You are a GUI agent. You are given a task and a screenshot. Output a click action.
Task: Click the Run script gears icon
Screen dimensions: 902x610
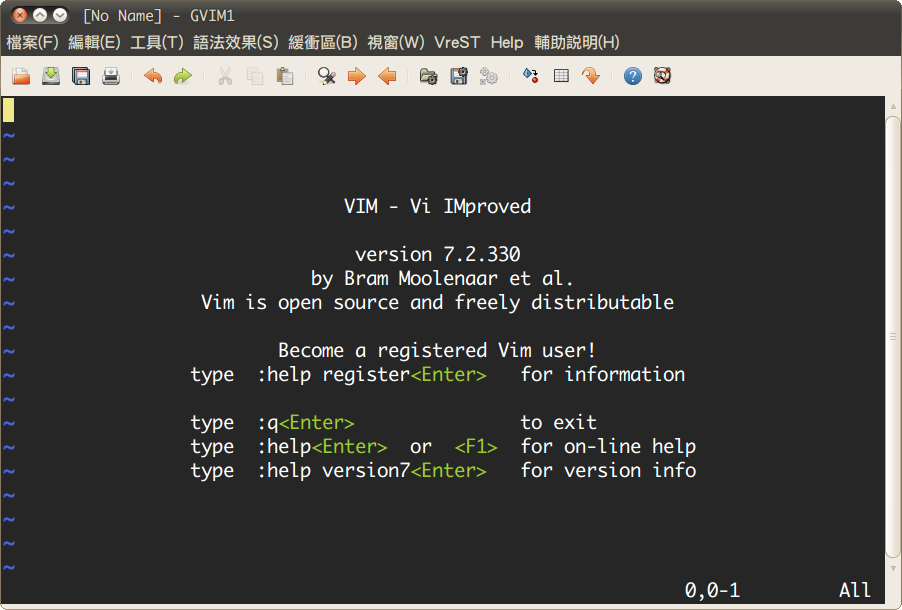pyautogui.click(x=488, y=76)
